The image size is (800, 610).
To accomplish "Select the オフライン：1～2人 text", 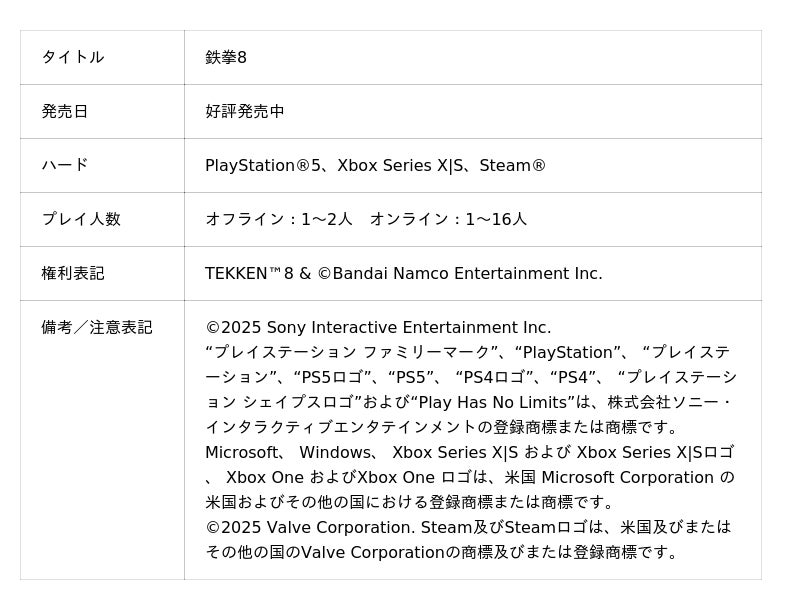I will tap(279, 219).
